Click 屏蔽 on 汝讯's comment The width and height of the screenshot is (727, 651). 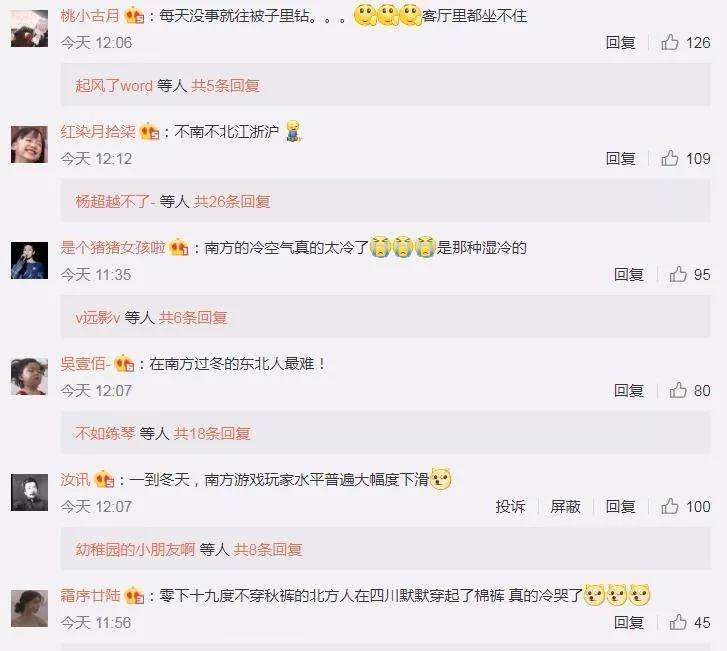point(565,506)
